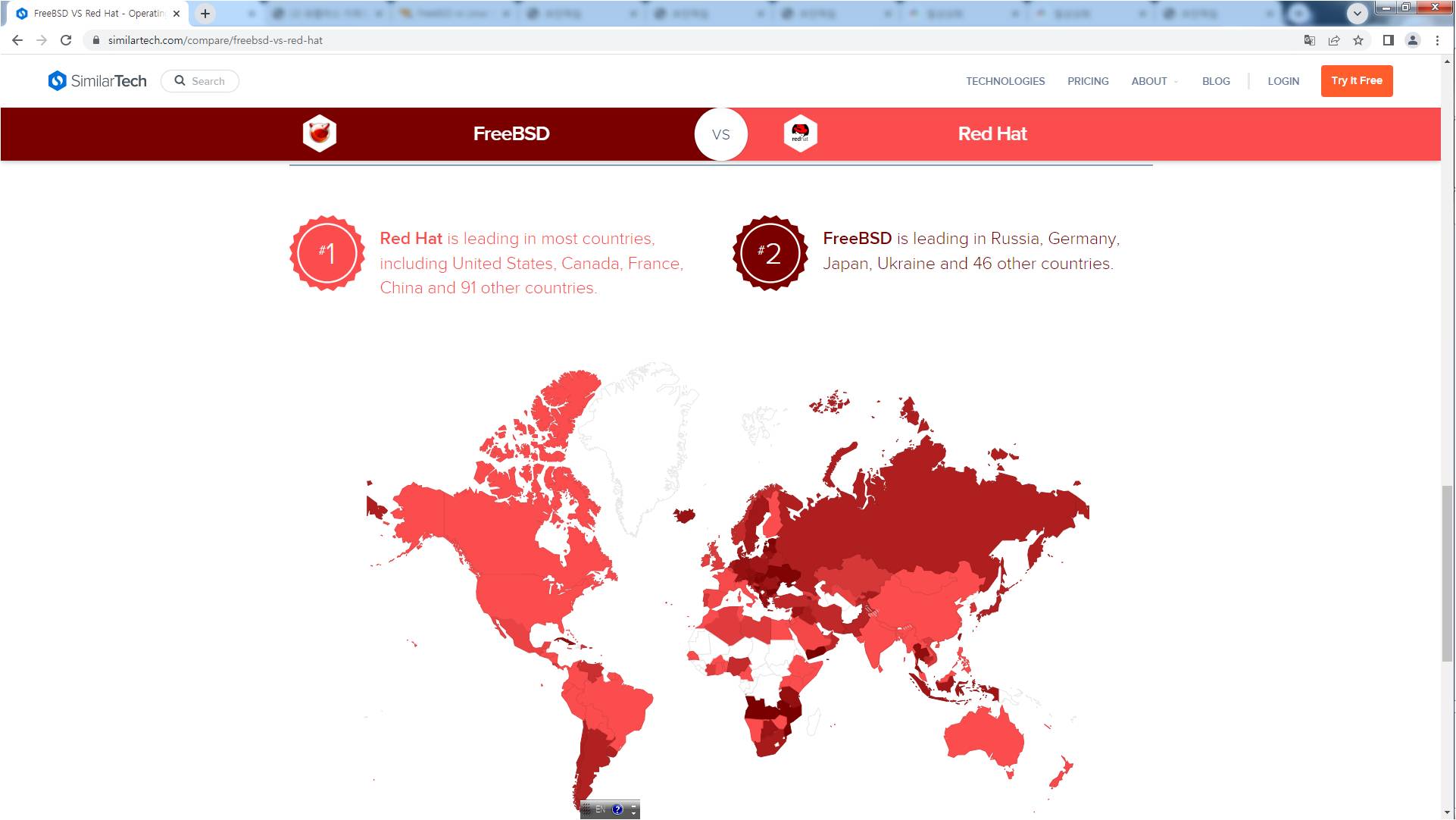The image size is (1456, 820).
Task: Open the LOGIN link
Action: click(x=1283, y=81)
